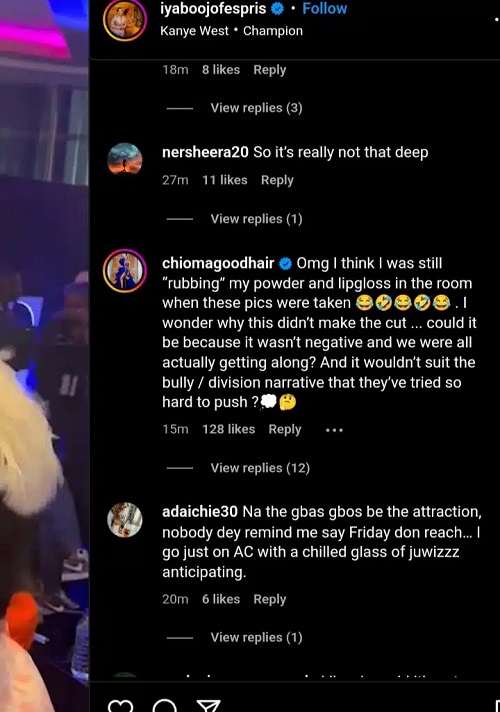Open more options on chiomagoodhair comment
The image size is (500, 712).
pyautogui.click(x=334, y=430)
